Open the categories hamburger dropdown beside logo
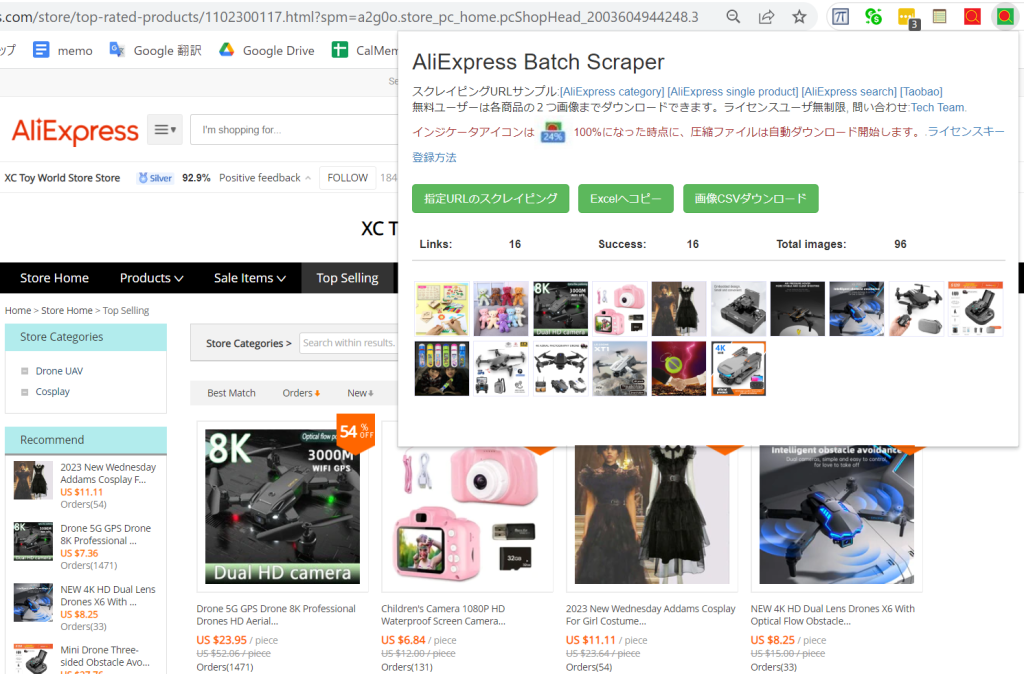This screenshot has height=674, width=1024. [x=164, y=130]
